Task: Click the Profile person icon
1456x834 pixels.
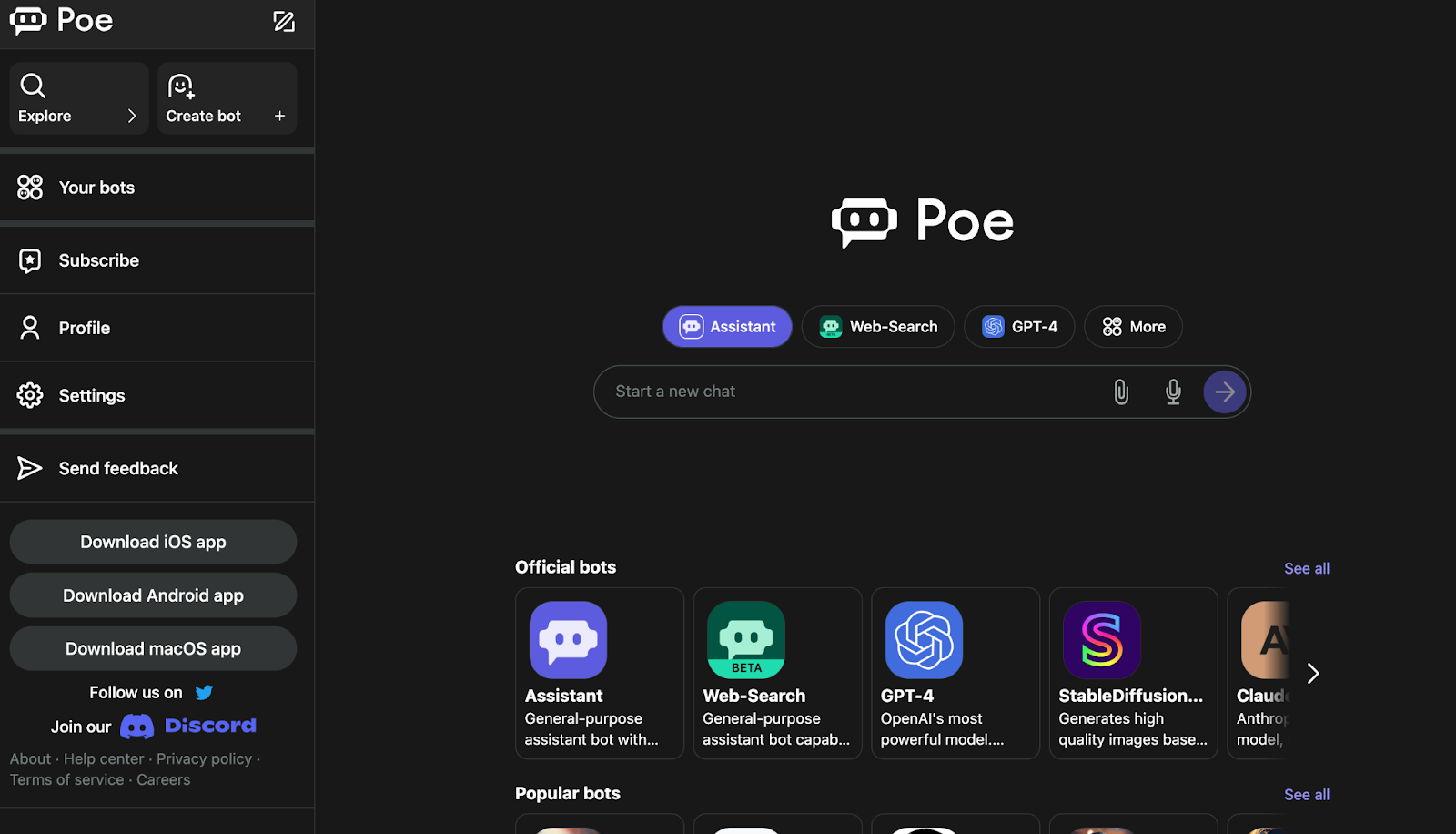Action: 30,328
